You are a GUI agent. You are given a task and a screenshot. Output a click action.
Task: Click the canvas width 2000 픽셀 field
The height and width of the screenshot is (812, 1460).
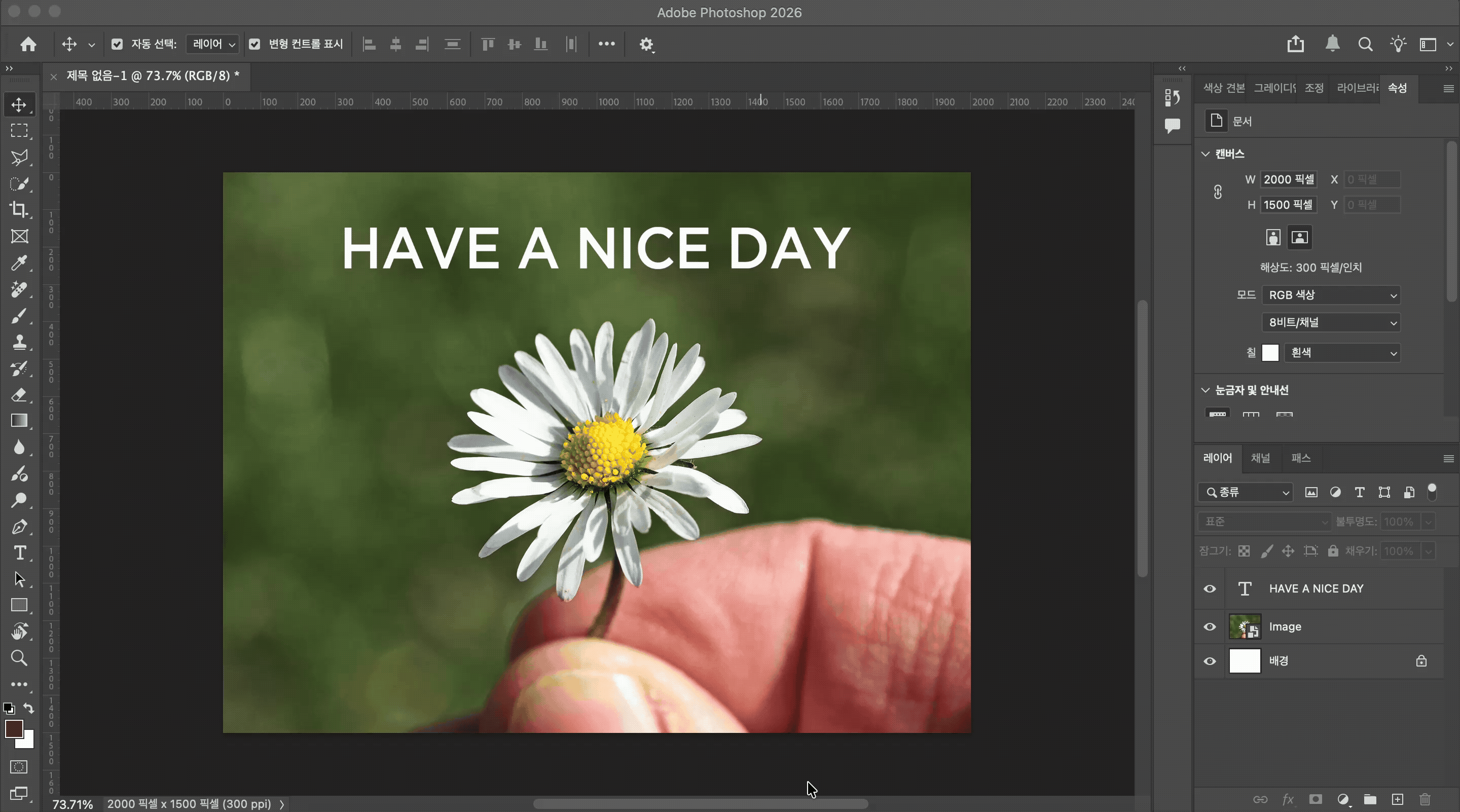1288,179
